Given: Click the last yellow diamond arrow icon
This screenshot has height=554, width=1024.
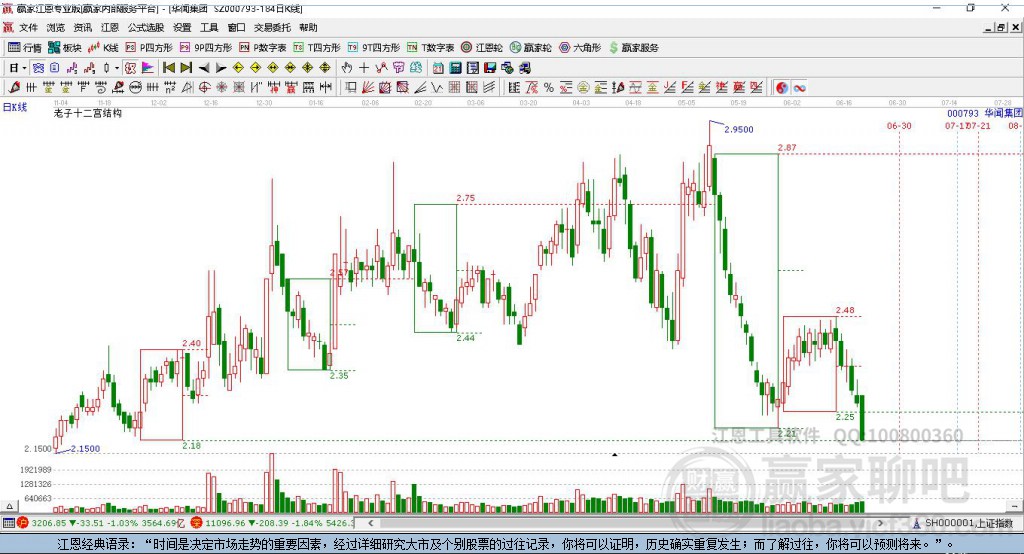Looking at the screenshot, I should click(x=325, y=68).
